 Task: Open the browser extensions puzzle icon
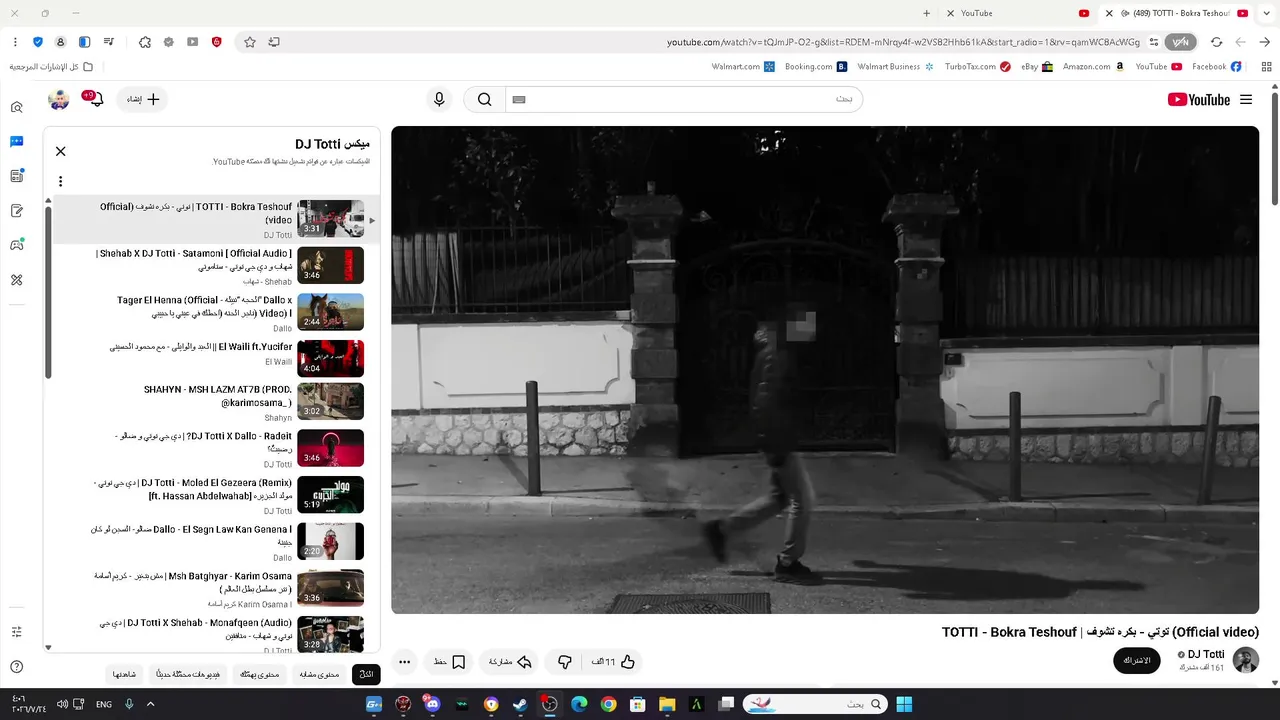point(145,42)
